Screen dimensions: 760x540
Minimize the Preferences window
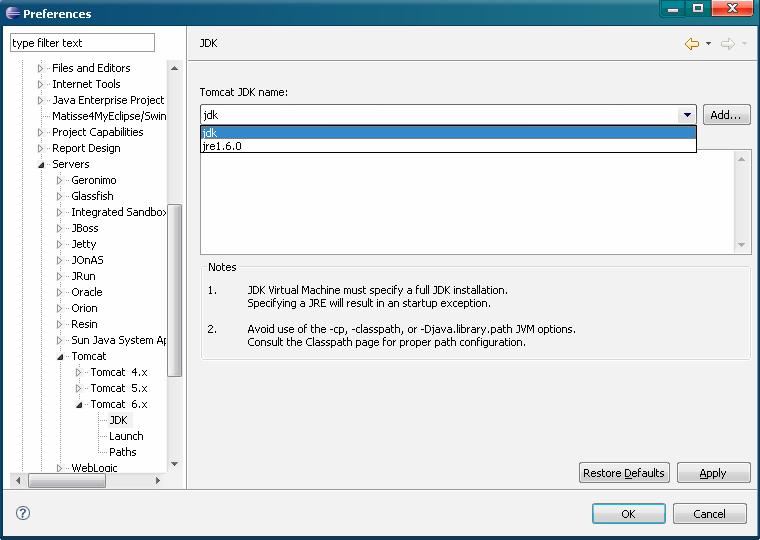click(x=673, y=8)
